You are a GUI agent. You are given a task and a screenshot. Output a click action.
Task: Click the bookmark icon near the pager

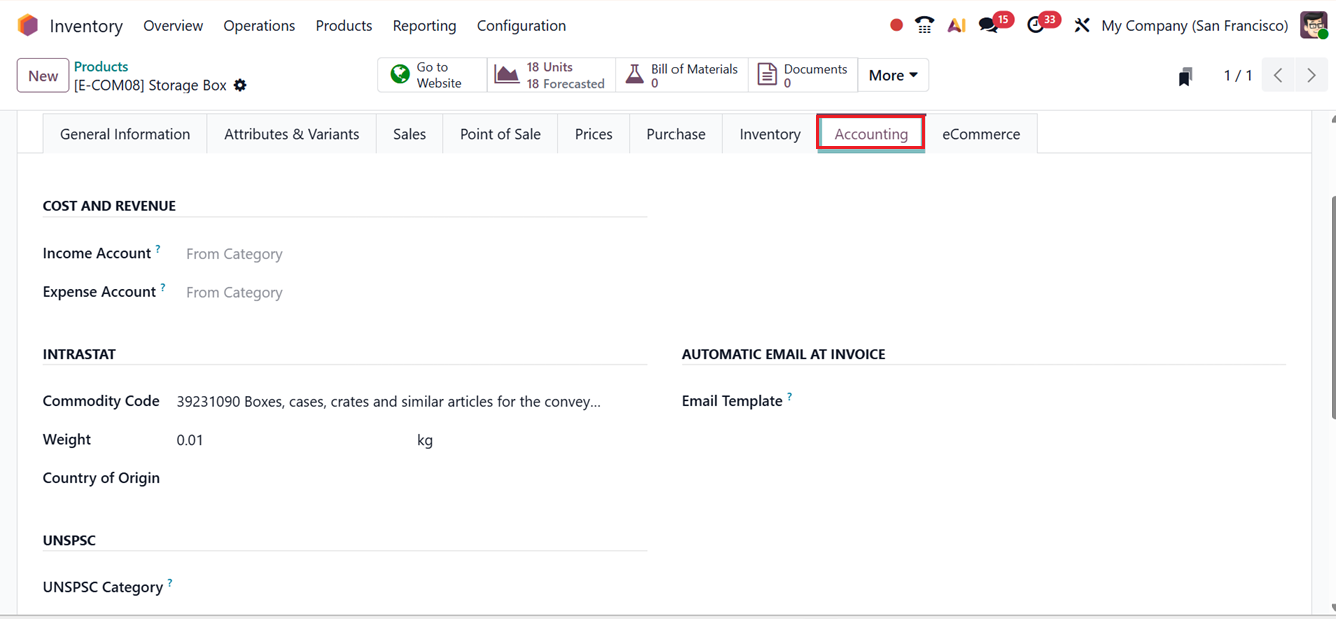(1185, 75)
